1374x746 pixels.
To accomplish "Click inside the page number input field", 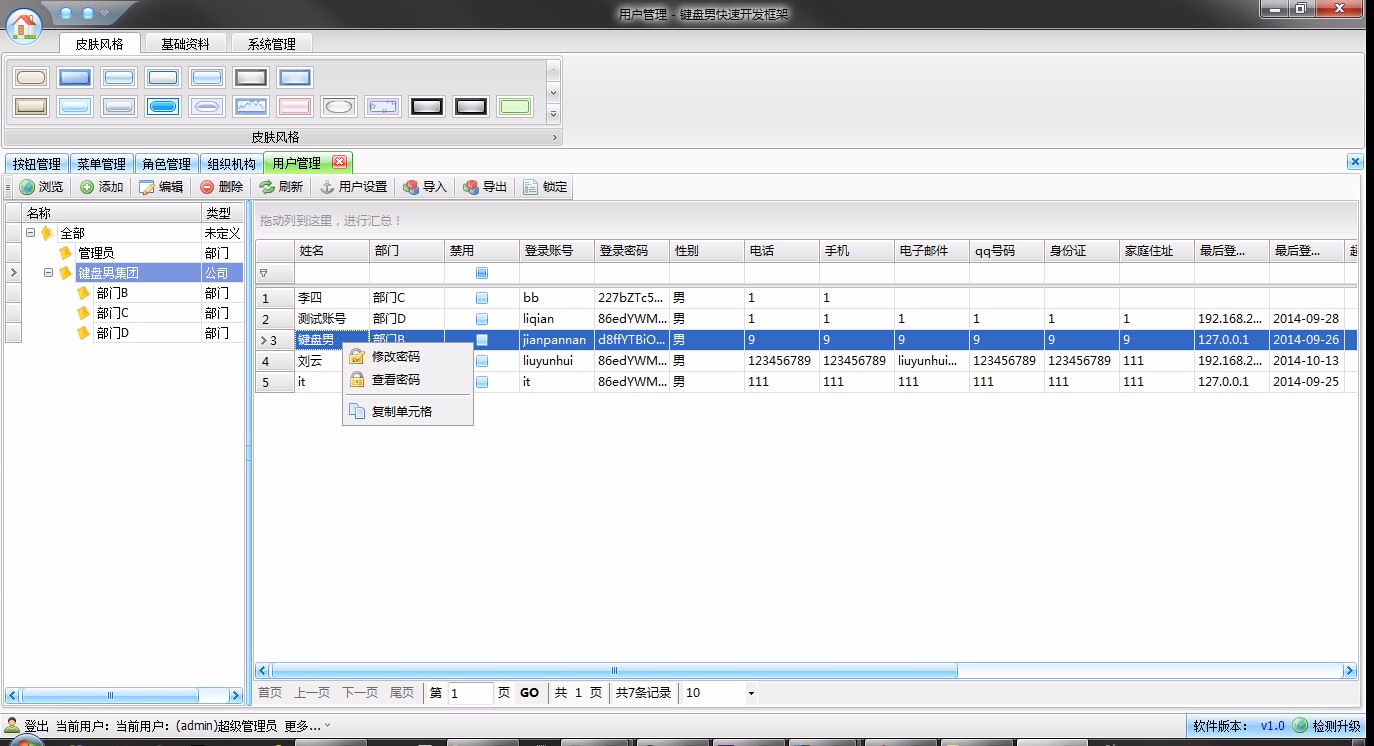I will click(x=469, y=692).
